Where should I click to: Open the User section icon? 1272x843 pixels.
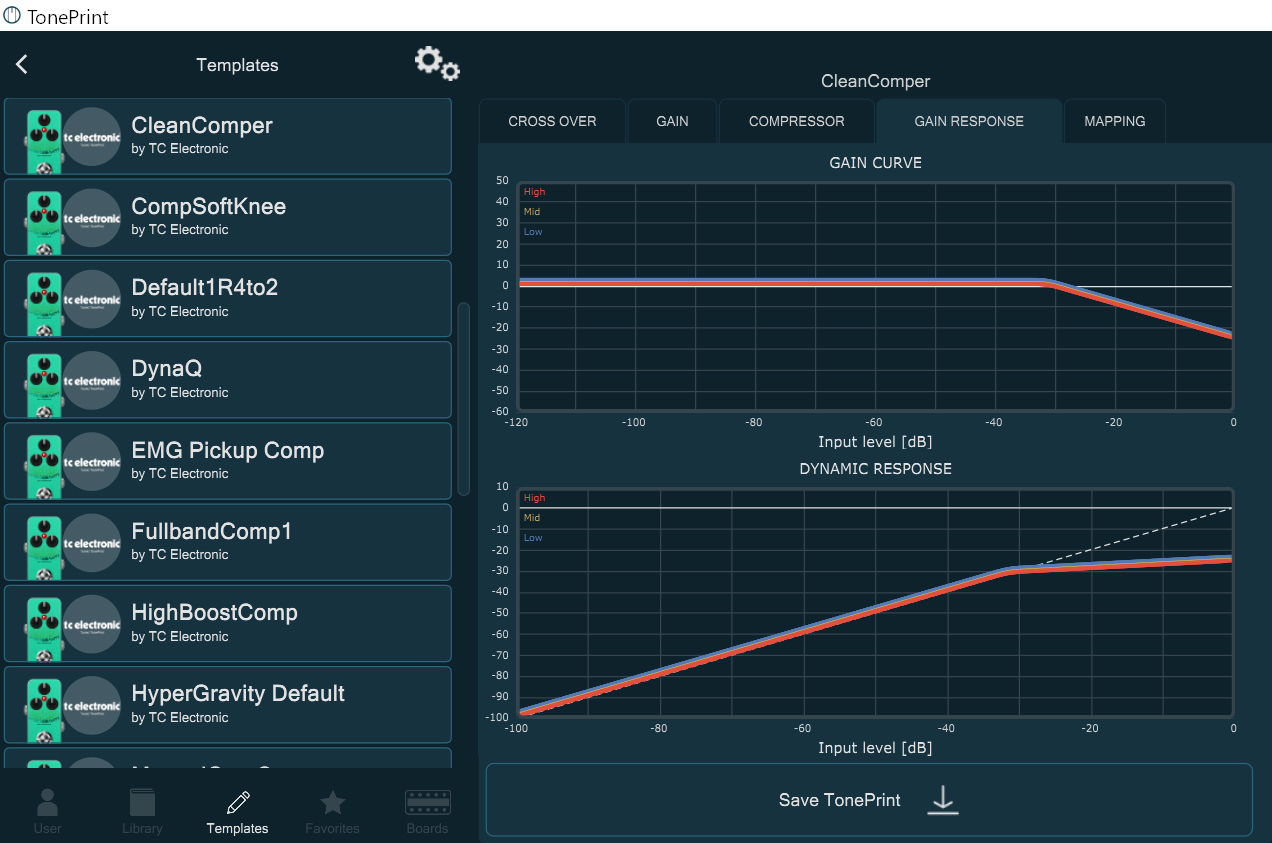(x=47, y=803)
